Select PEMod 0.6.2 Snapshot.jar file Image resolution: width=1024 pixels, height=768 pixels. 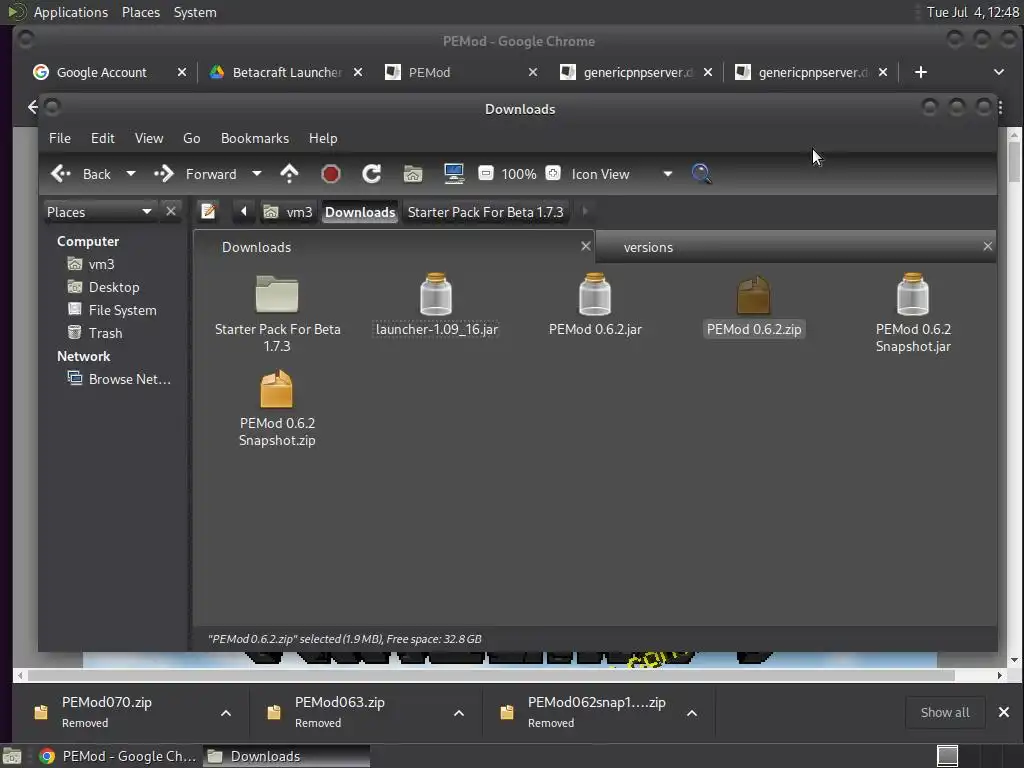(x=913, y=313)
